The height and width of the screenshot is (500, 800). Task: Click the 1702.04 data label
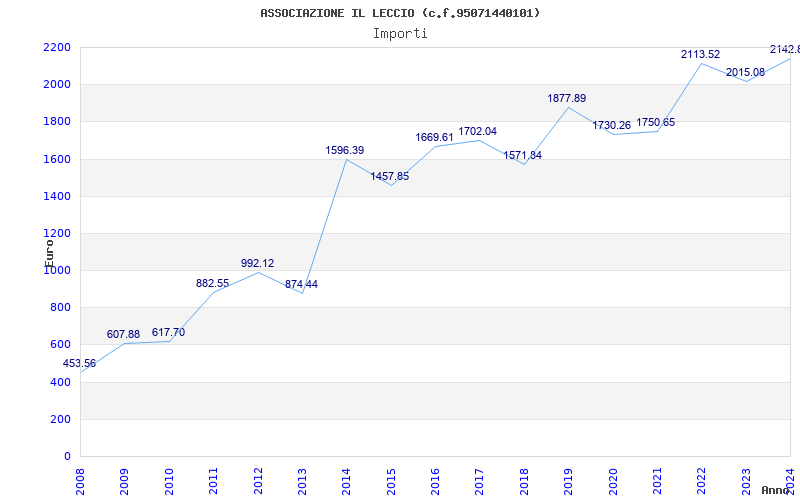(x=477, y=132)
